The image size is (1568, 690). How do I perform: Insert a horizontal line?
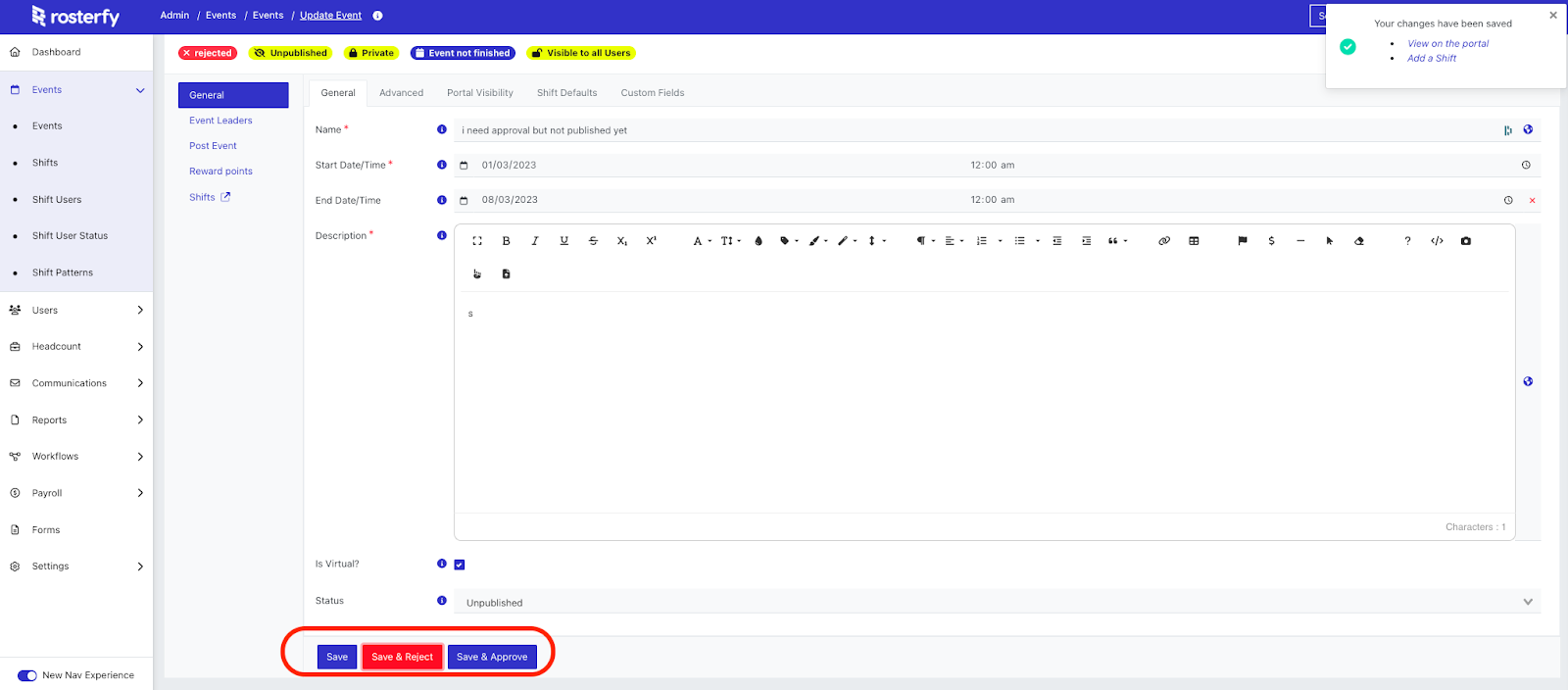(x=1300, y=241)
